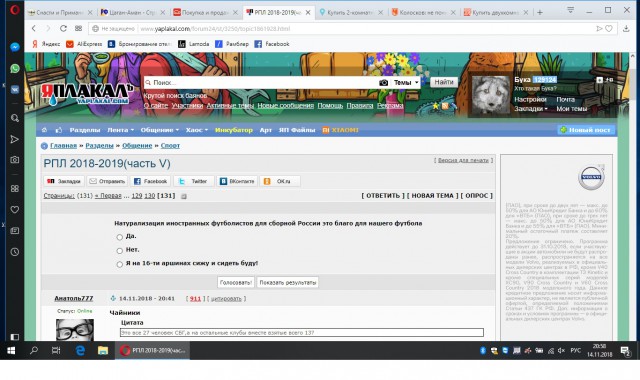Open the tab menu icon in title bar
Viewport: 640px width, 380px height.
pyautogui.click(x=570, y=9)
